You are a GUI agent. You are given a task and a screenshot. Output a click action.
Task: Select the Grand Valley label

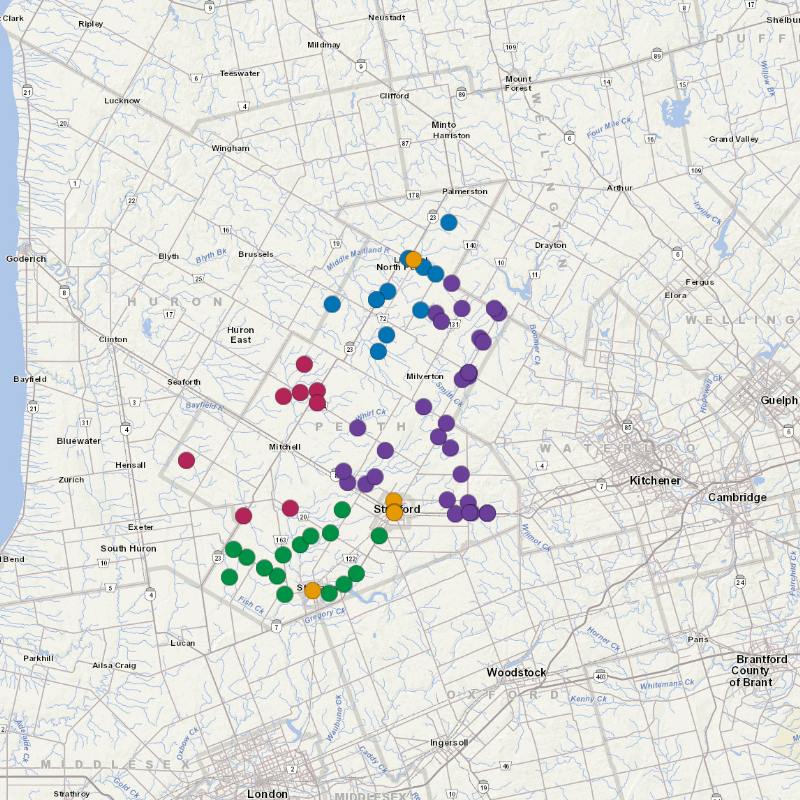(733, 139)
